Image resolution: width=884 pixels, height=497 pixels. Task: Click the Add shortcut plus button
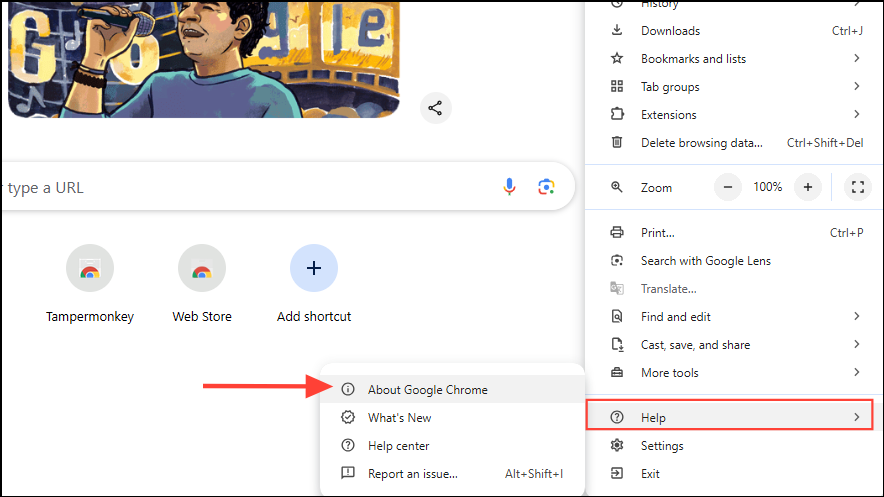click(x=314, y=268)
